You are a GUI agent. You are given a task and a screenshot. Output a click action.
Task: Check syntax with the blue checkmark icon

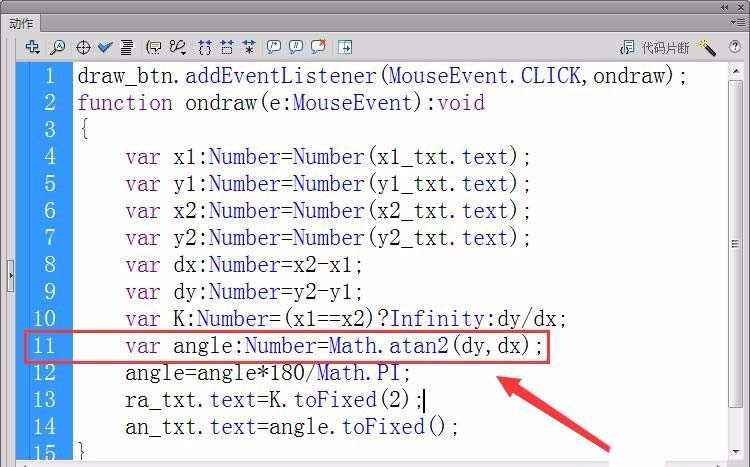coord(105,47)
